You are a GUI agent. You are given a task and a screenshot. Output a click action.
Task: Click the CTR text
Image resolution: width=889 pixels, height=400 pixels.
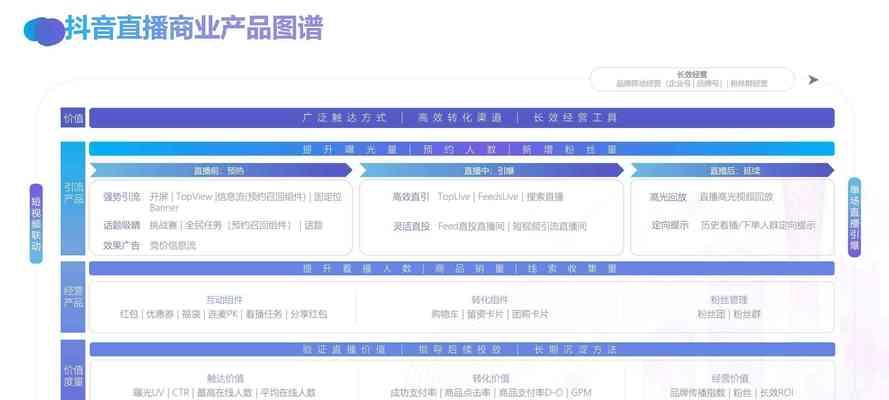(180, 393)
